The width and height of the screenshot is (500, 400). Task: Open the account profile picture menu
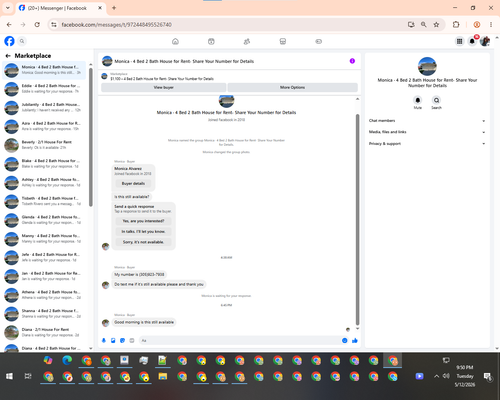[x=485, y=41]
